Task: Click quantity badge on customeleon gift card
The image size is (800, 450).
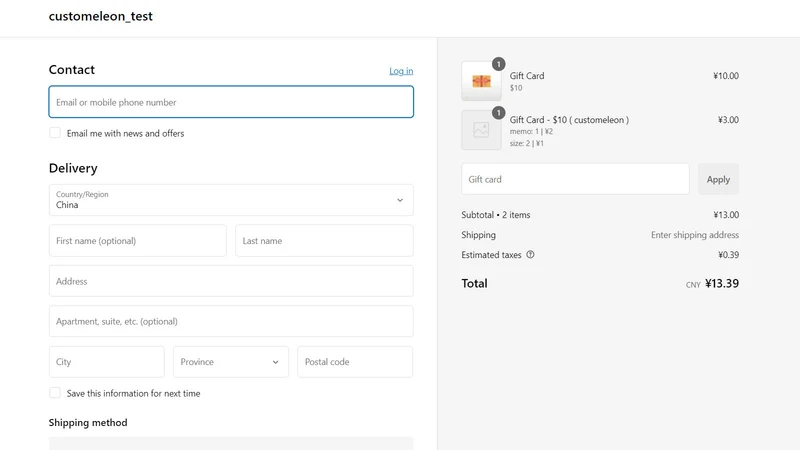Action: (498, 113)
